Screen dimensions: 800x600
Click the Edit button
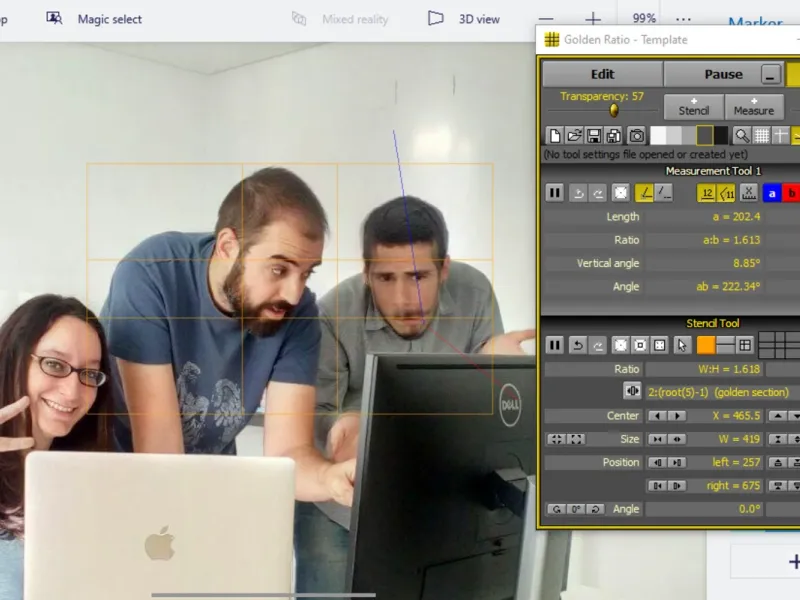click(x=603, y=74)
